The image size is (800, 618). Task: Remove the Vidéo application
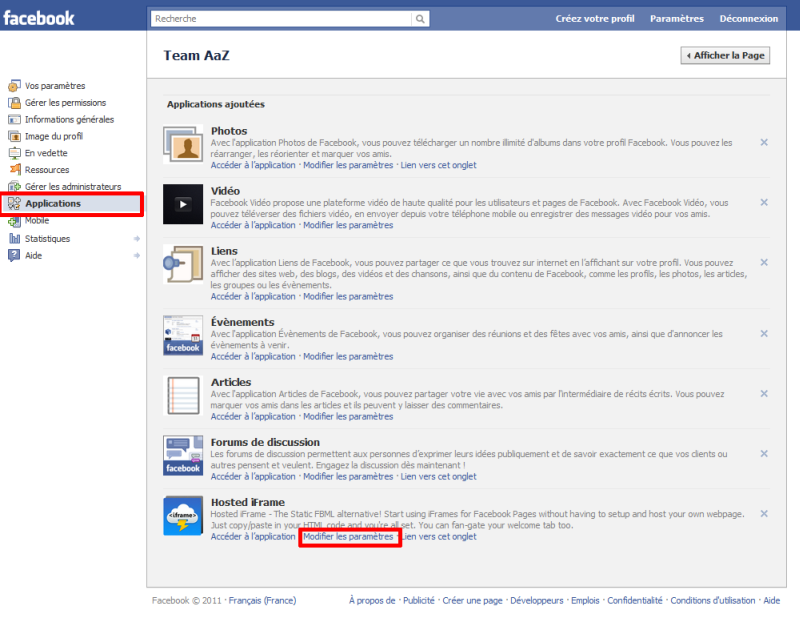tap(764, 202)
